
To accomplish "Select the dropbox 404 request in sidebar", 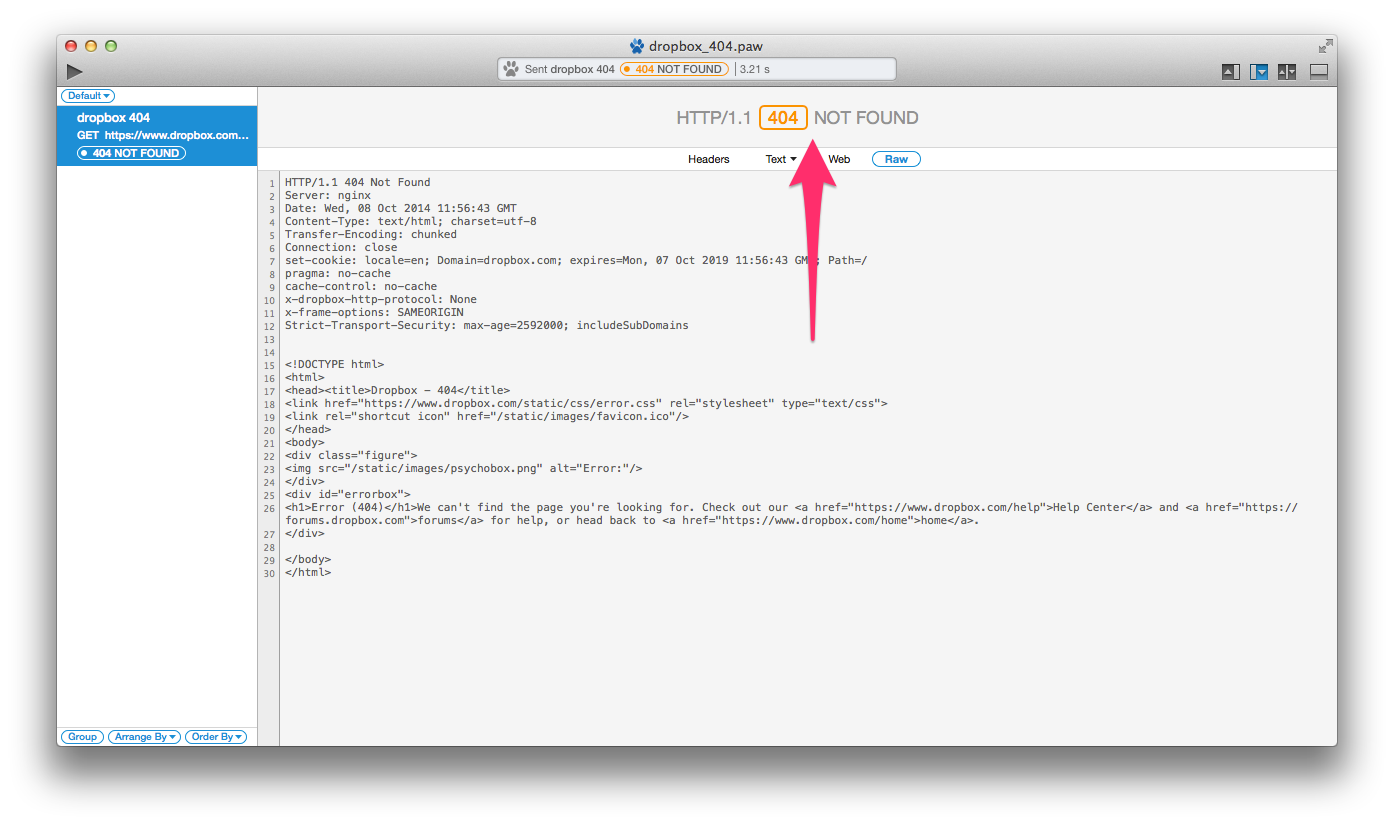I will tap(157, 136).
